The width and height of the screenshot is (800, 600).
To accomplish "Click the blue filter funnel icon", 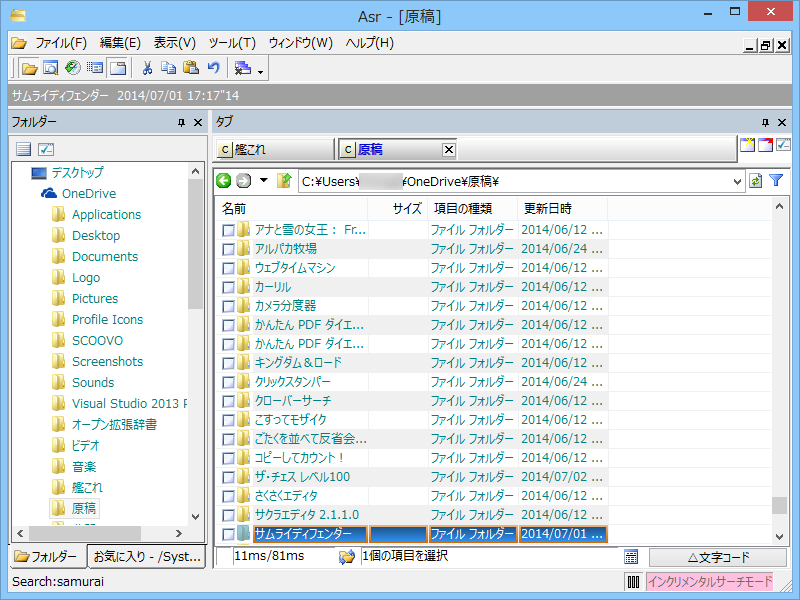I will (776, 180).
